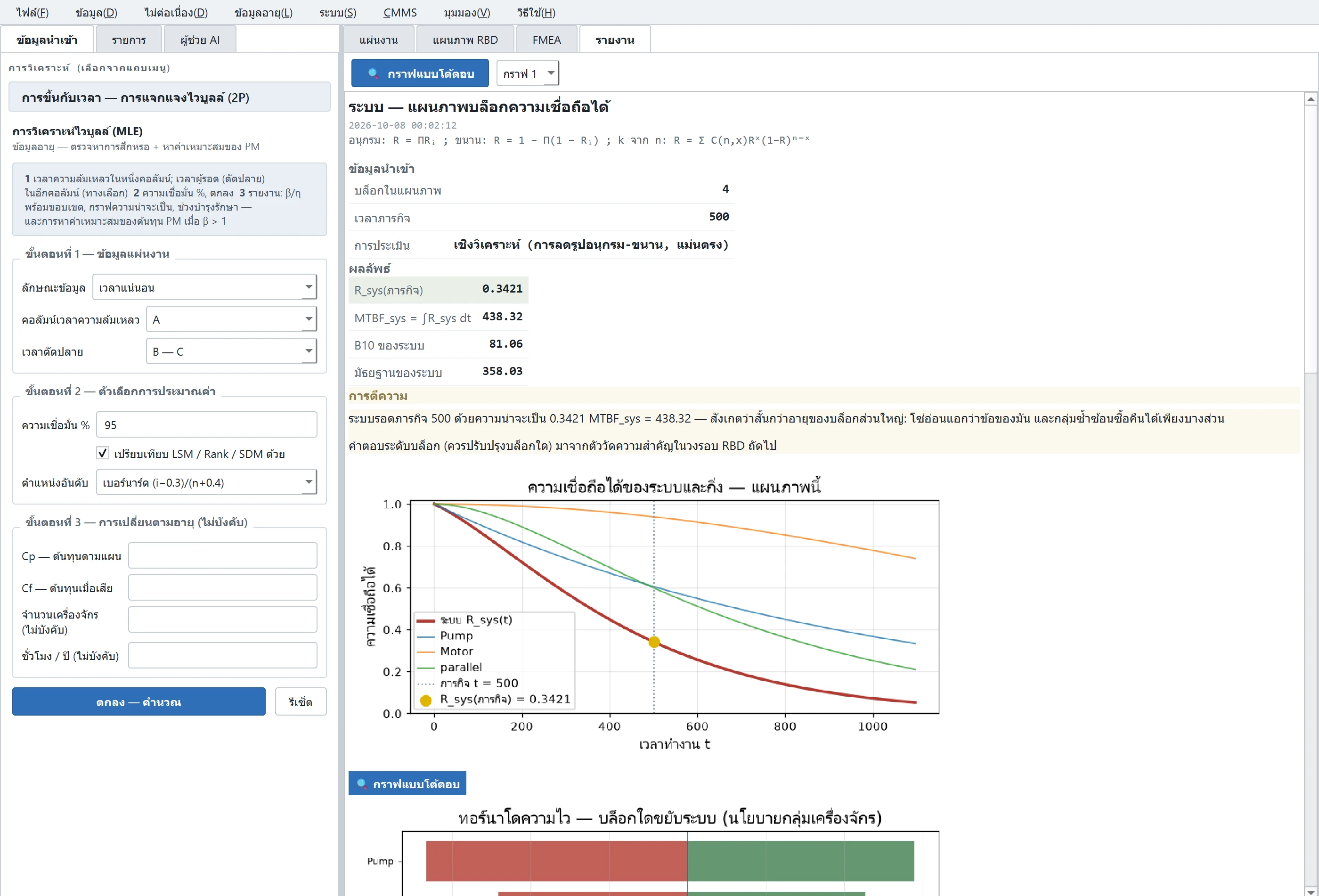Expand คอลัมน์เวลาความล้มเหลว dropdown showing A
Screen dimensions: 1319x896
point(232,319)
